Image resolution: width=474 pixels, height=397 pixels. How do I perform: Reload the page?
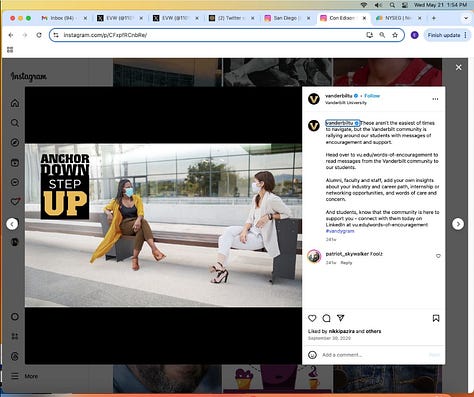39,35
